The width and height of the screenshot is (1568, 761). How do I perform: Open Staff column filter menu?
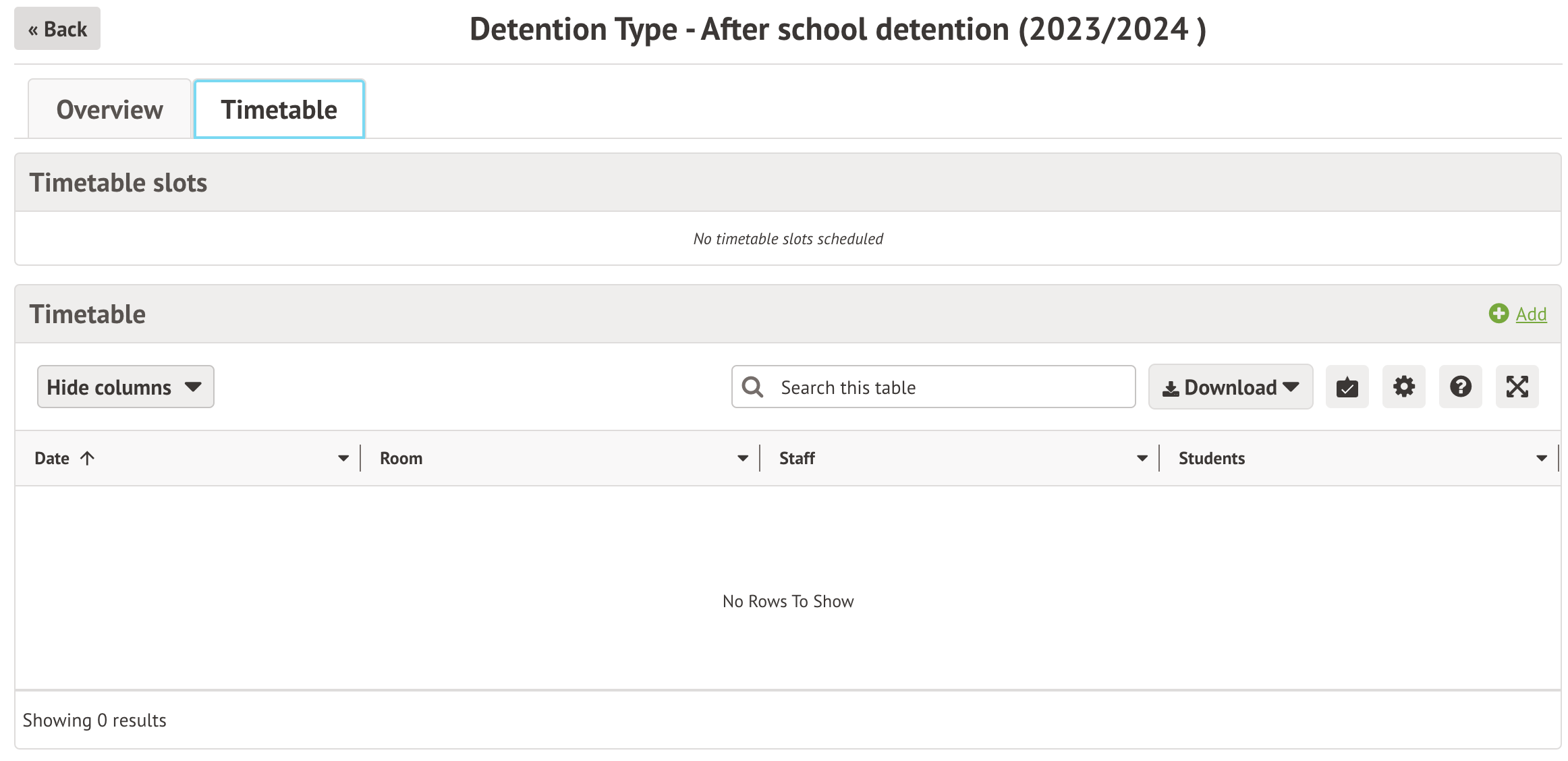click(x=1142, y=459)
